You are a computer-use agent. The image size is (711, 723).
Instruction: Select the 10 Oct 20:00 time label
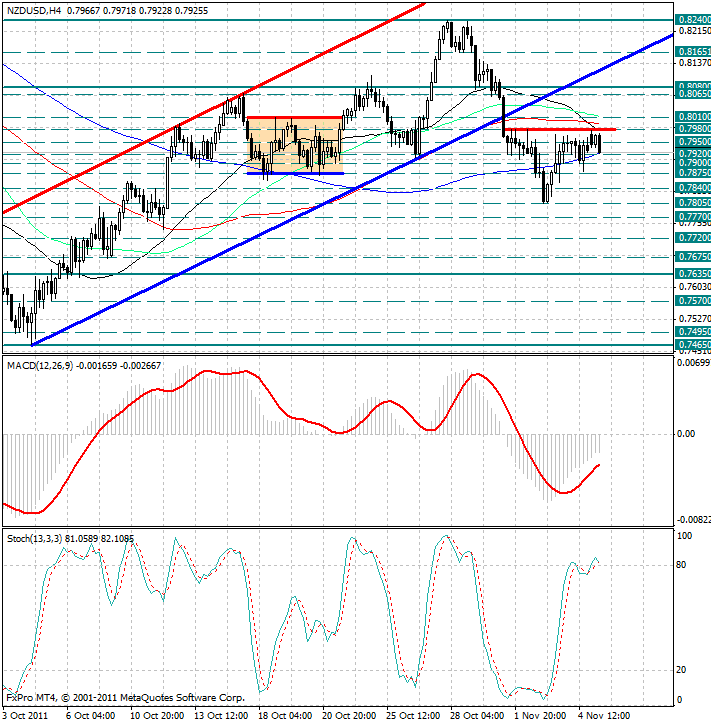click(x=157, y=716)
